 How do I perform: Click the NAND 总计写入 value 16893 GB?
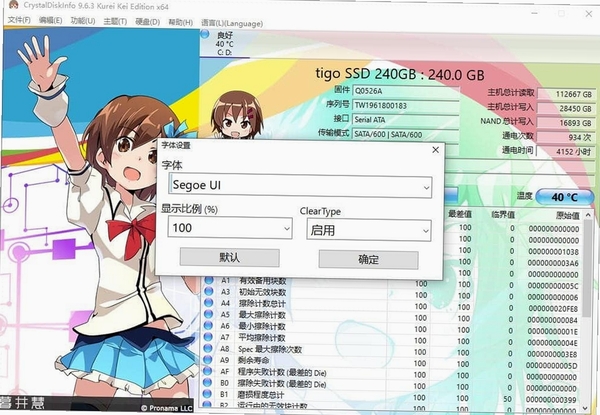pyautogui.click(x=566, y=123)
